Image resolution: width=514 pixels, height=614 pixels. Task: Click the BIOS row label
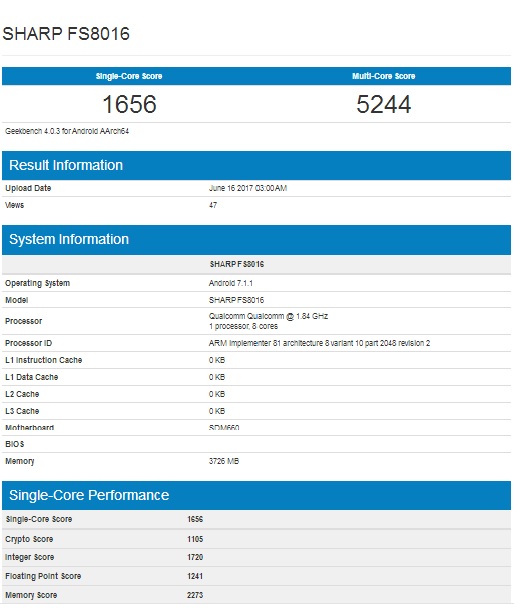click(x=14, y=444)
